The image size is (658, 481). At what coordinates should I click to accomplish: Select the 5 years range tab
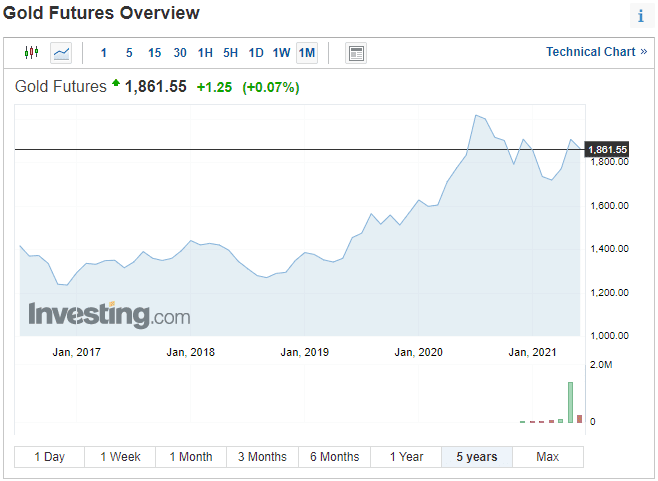tap(477, 457)
